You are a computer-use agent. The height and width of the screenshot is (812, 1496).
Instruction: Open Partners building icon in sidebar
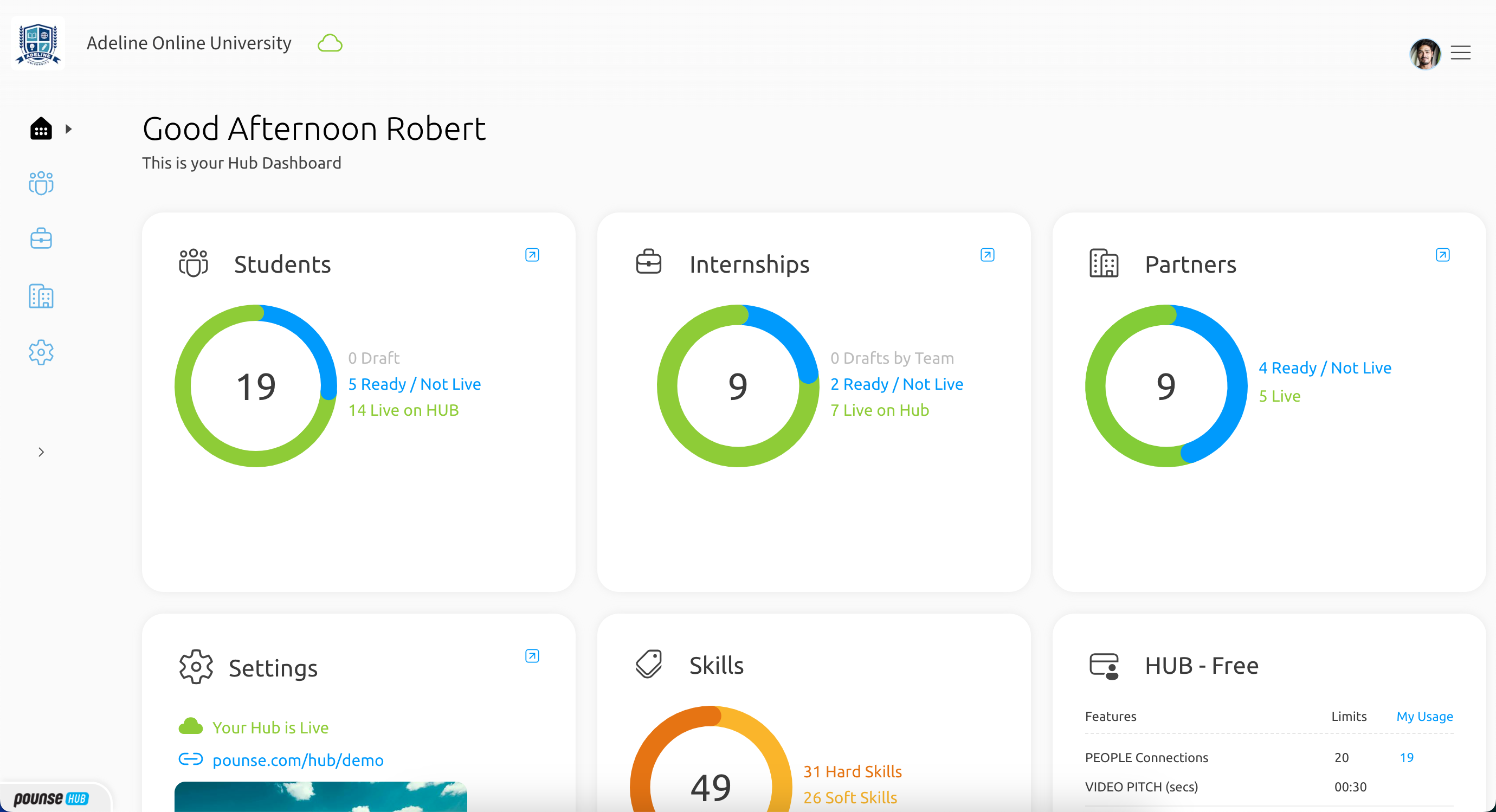(41, 296)
